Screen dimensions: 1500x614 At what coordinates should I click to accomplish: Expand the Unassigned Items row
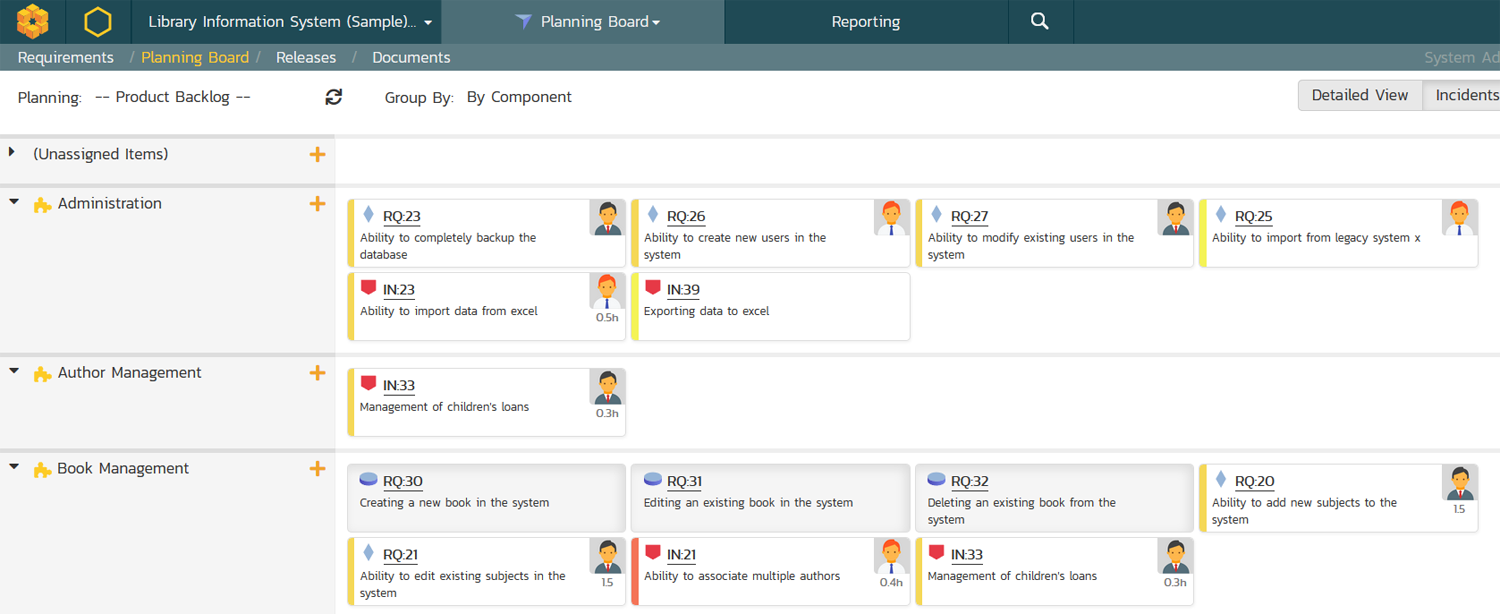coord(12,152)
